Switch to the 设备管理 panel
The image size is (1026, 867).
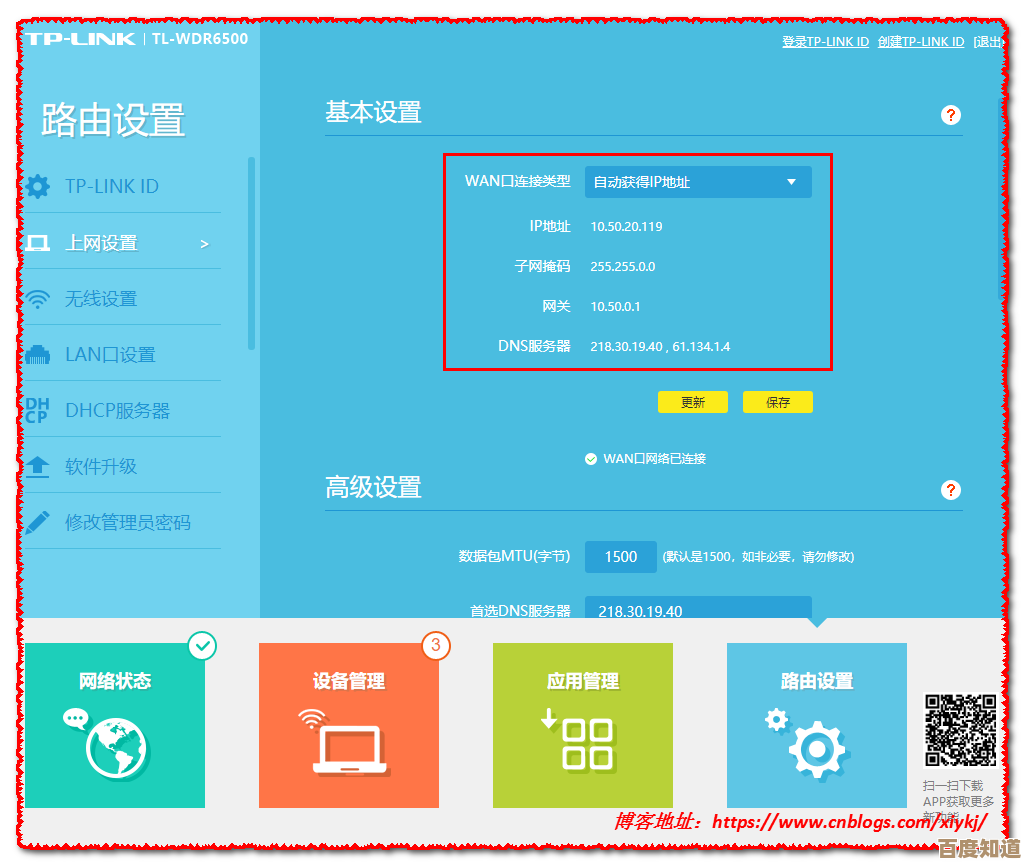pos(348,725)
